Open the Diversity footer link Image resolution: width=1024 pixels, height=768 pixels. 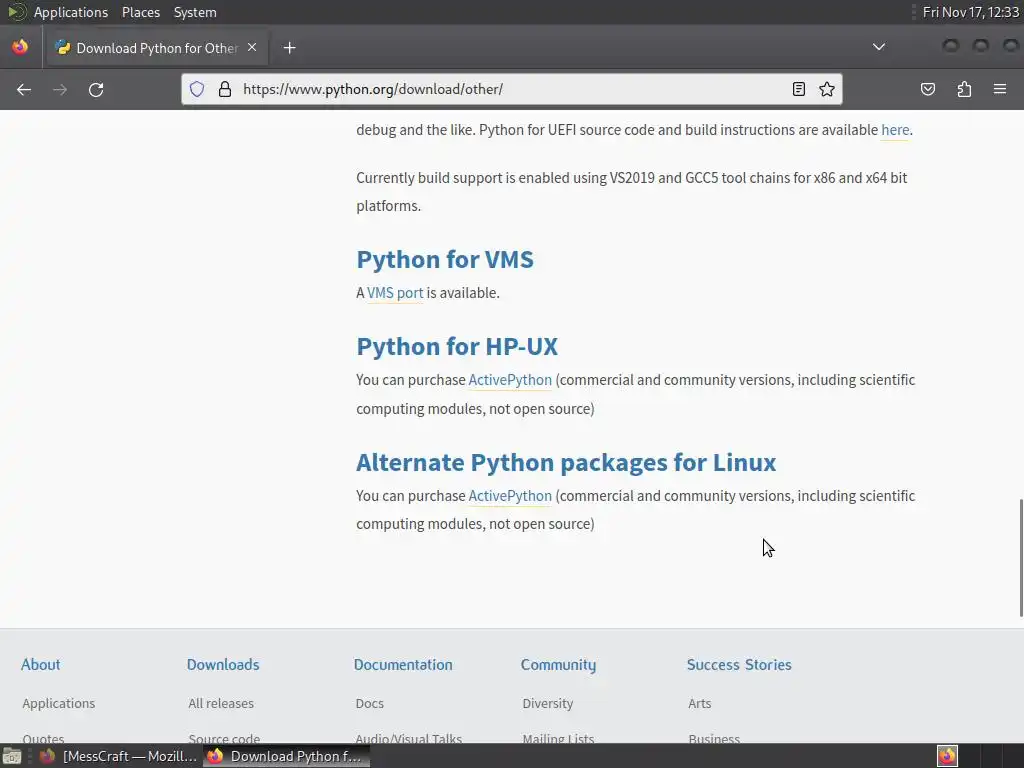click(547, 703)
